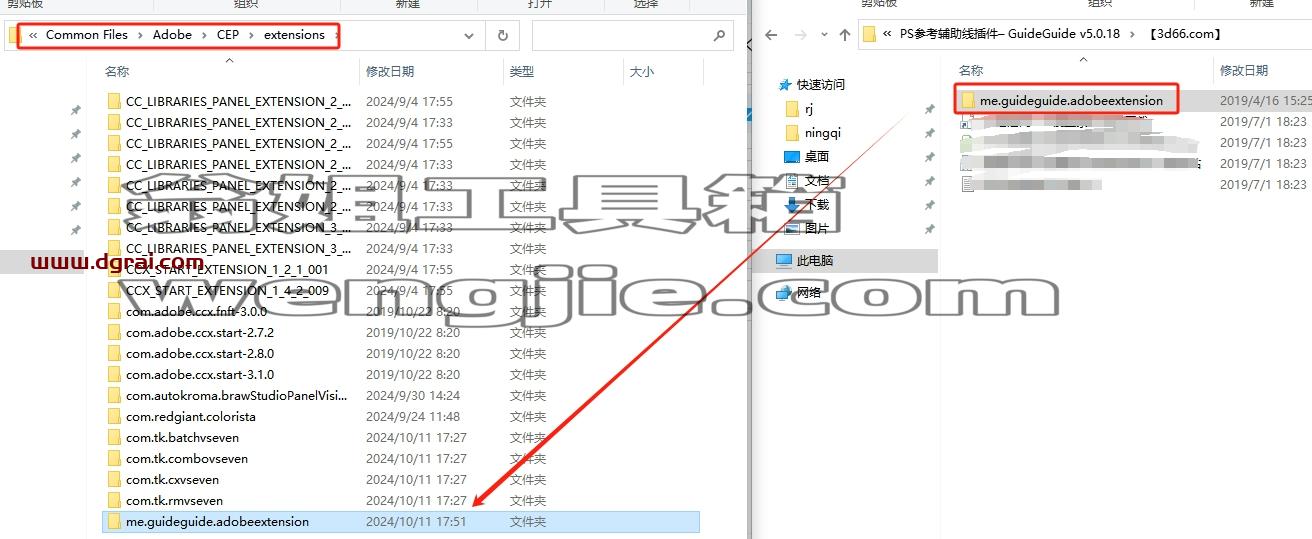Click the pin icon next to rj
Viewport: 1312px width, 539px height.
click(x=929, y=109)
